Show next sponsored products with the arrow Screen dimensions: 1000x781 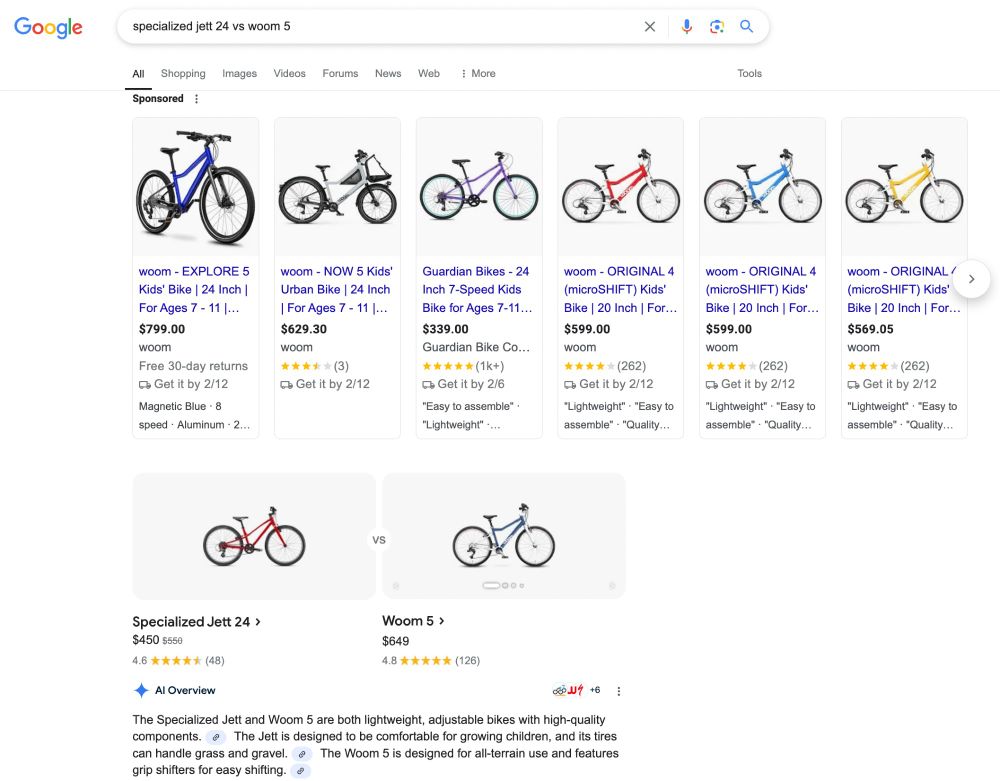click(x=971, y=279)
